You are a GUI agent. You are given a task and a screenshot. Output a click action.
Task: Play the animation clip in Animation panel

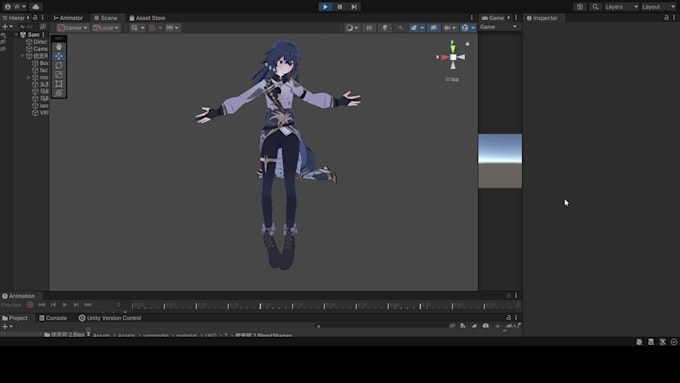pos(65,305)
